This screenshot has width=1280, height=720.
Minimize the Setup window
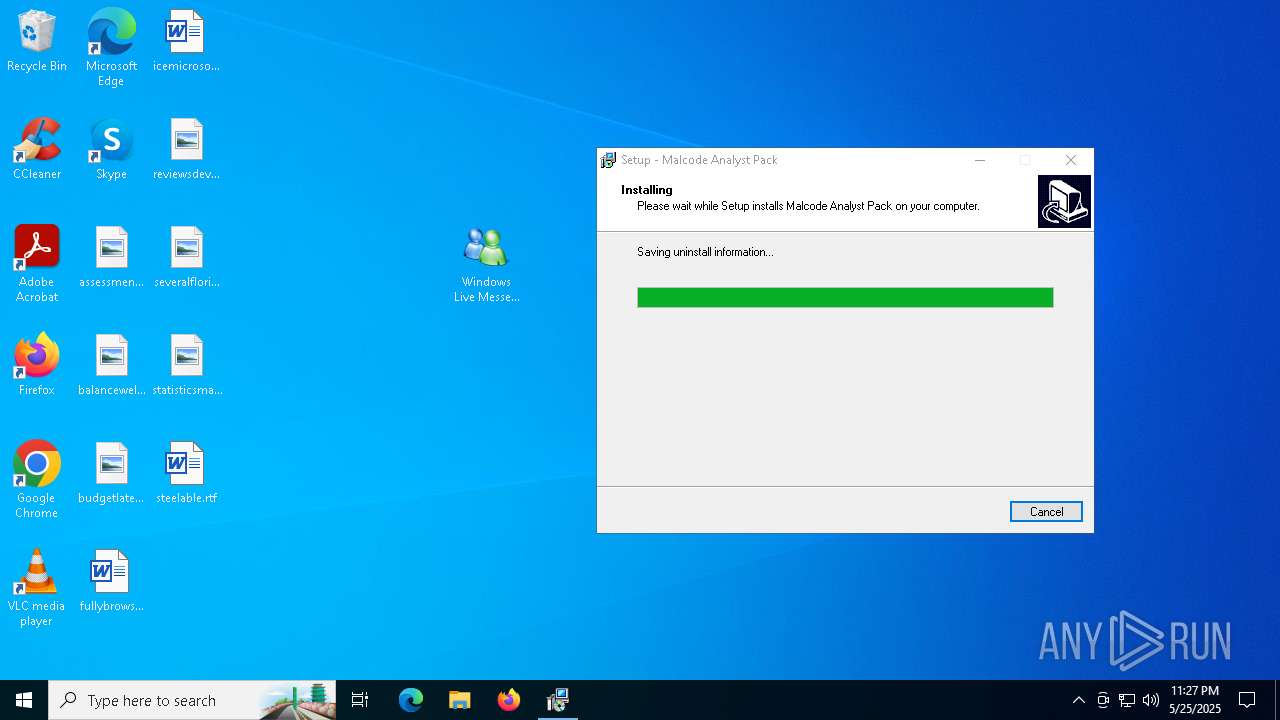point(980,160)
